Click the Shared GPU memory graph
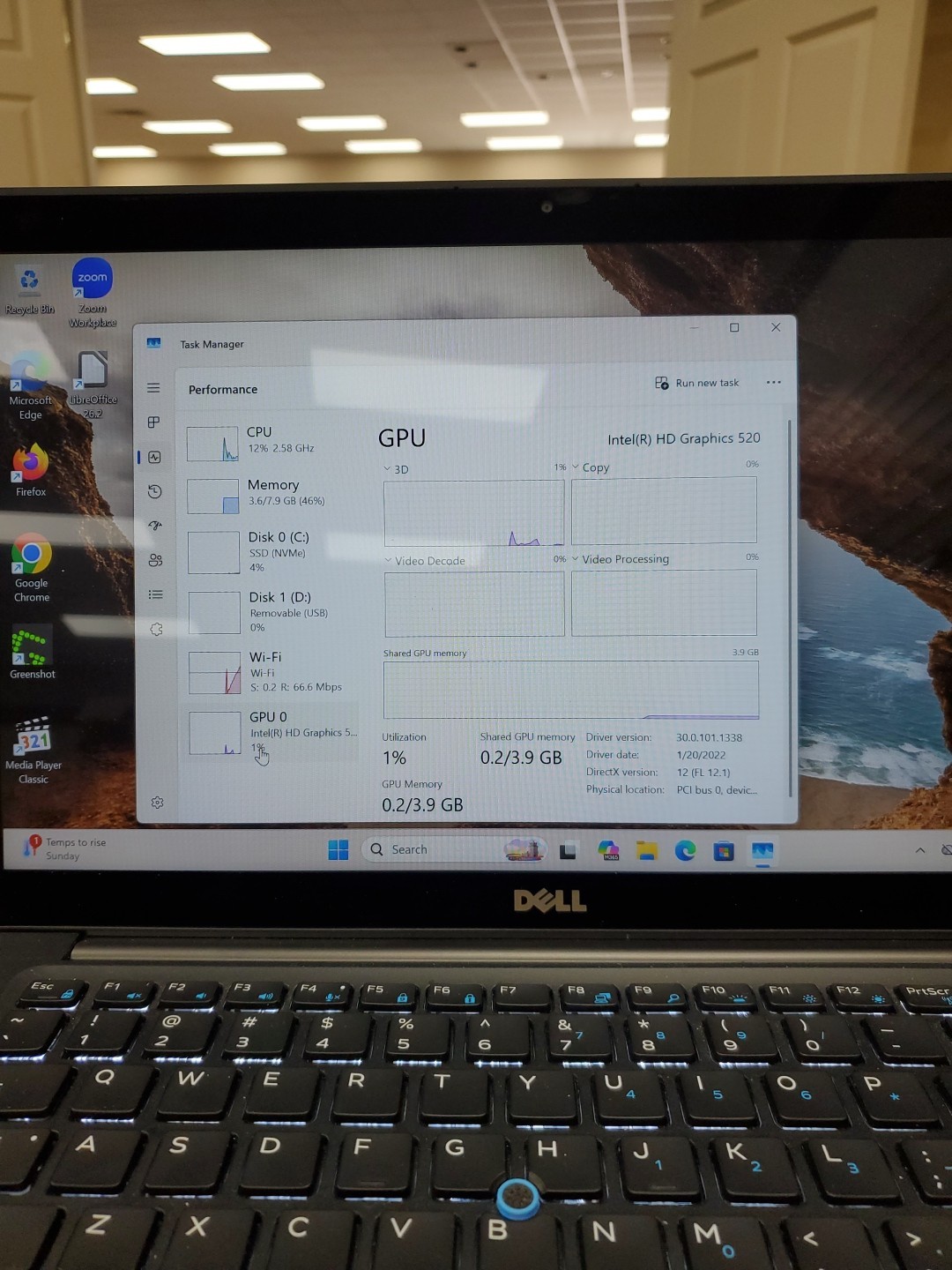This screenshot has height=1270, width=952. [x=571, y=690]
